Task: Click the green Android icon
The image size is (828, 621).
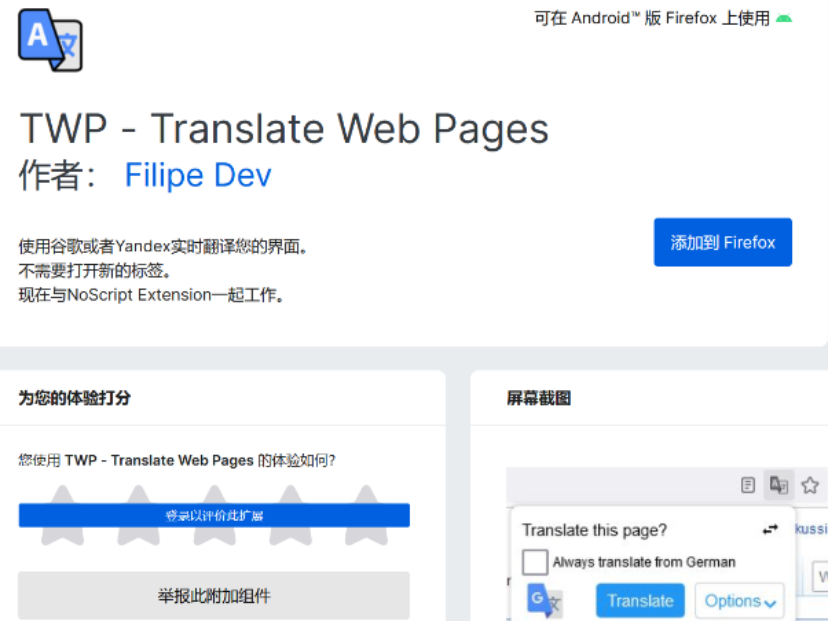Action: click(x=784, y=18)
